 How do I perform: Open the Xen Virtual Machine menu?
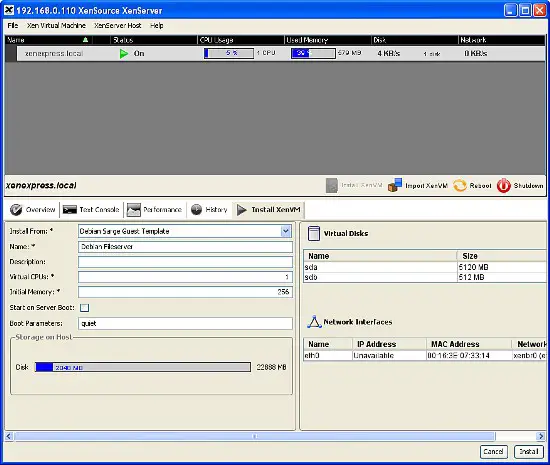pyautogui.click(x=56, y=26)
